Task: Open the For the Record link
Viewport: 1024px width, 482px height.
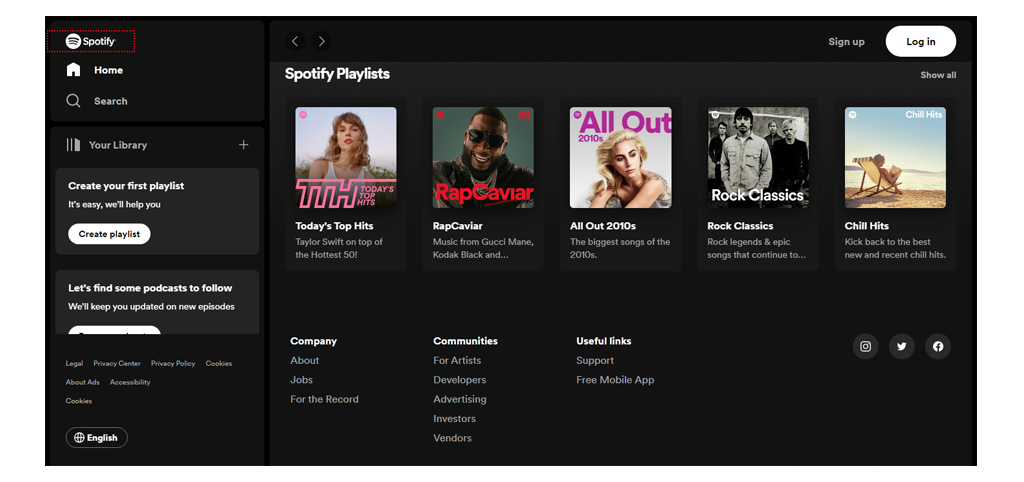Action: [324, 399]
